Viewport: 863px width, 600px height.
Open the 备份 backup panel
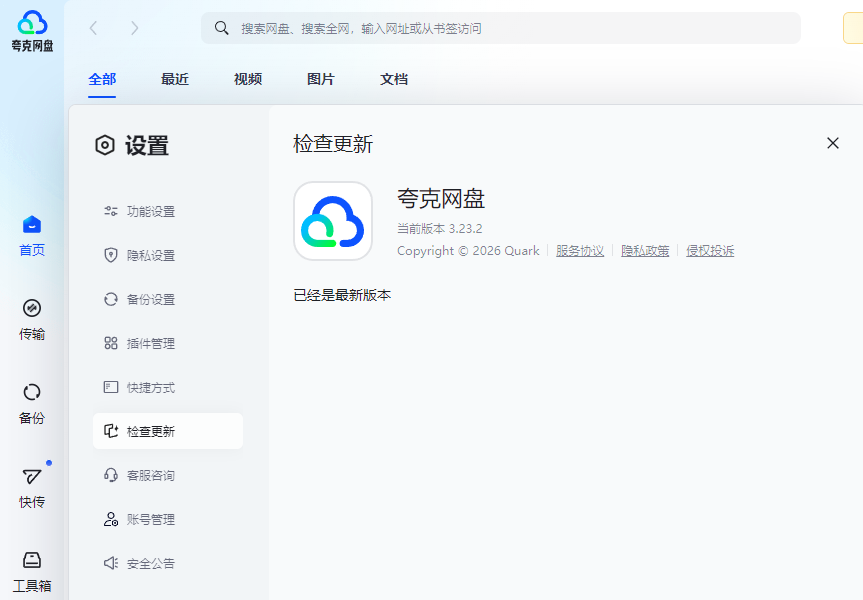[x=31, y=403]
